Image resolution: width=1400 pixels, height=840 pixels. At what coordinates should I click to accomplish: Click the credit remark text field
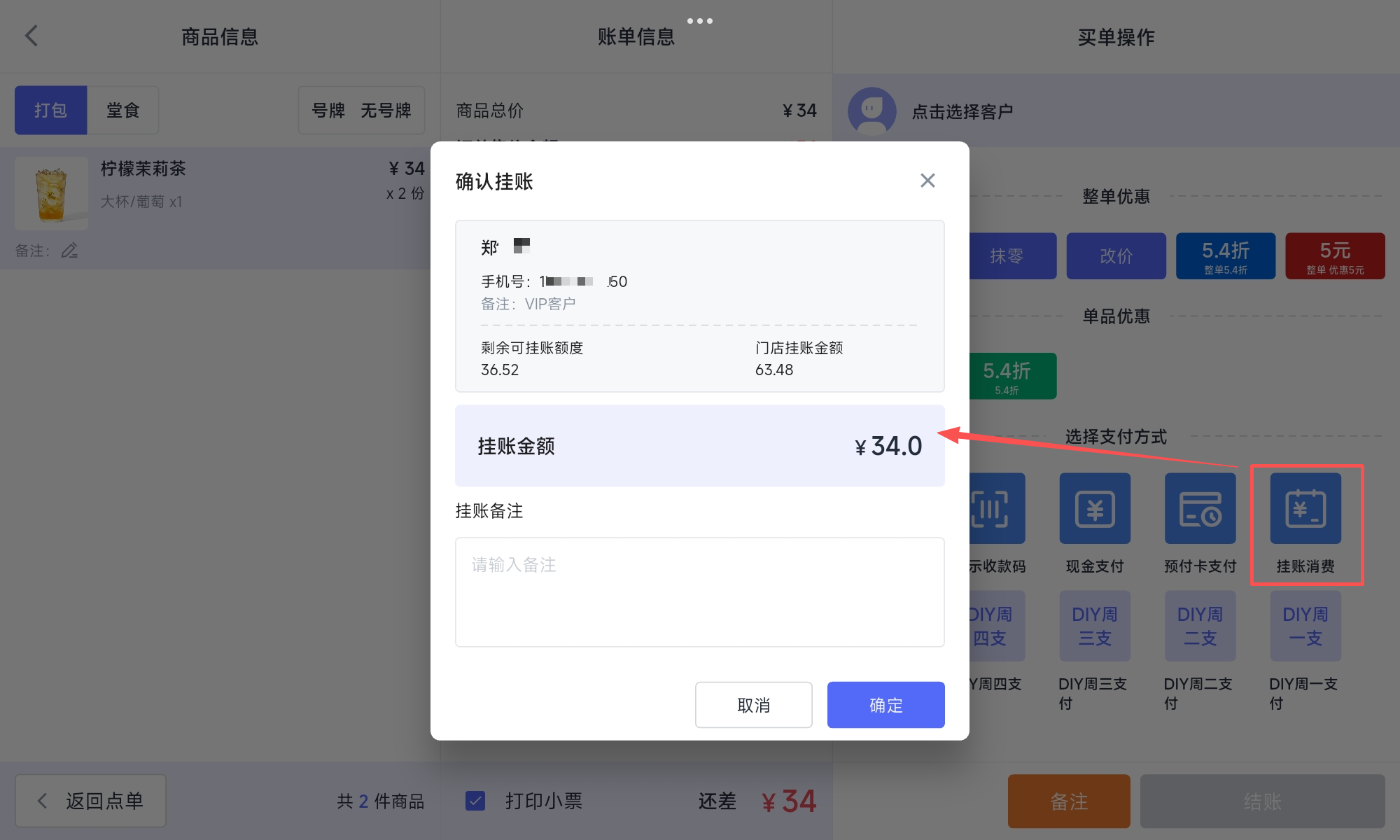tap(699, 592)
